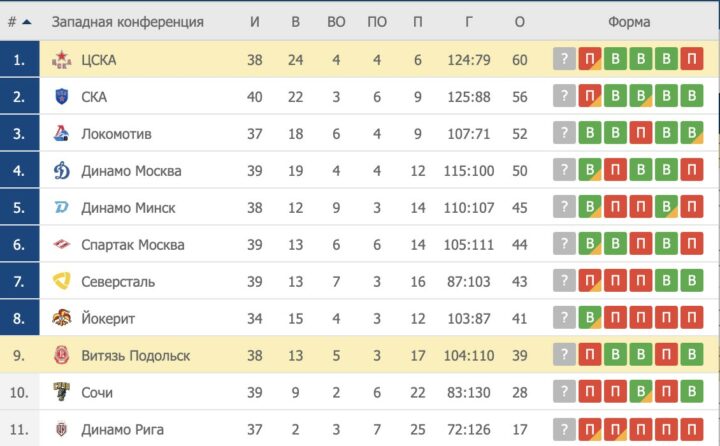Click the Sochi team logo
The image size is (720, 446).
click(61, 392)
